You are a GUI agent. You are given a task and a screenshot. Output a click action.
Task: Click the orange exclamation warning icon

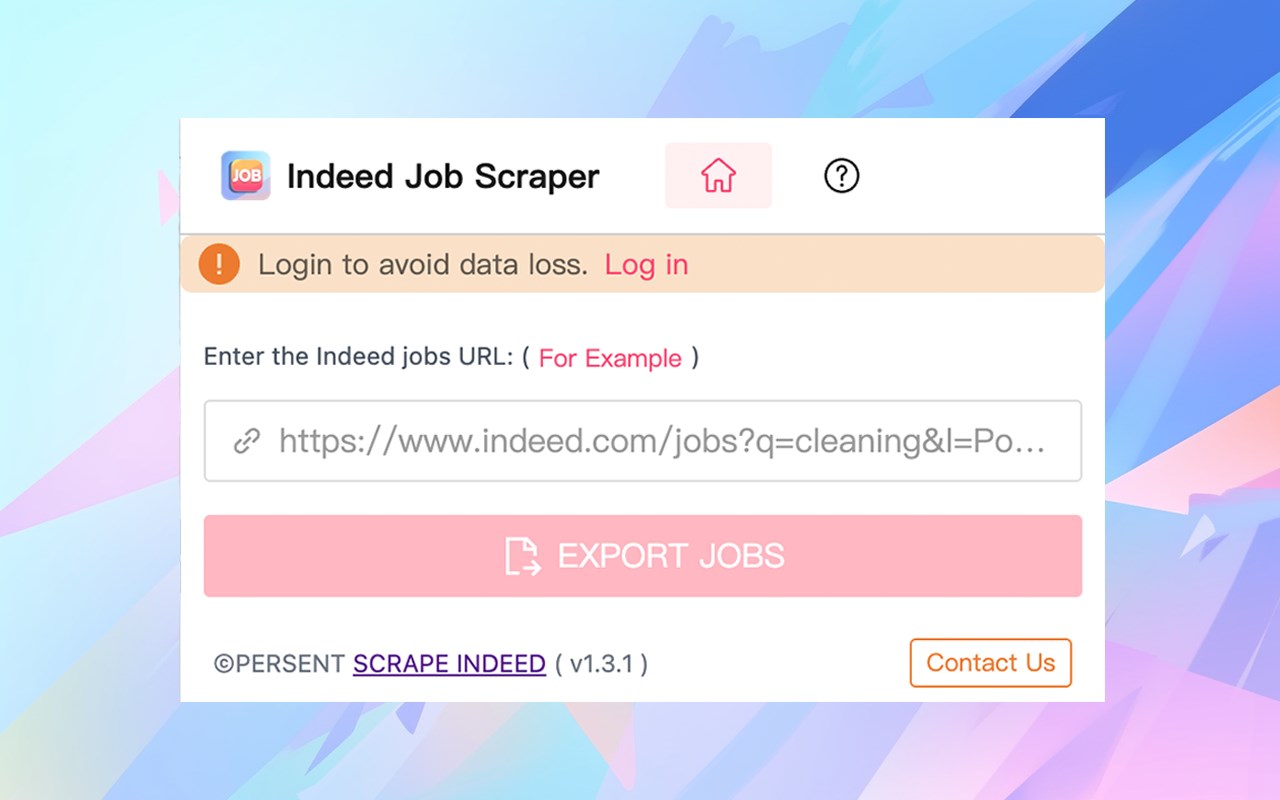219,265
